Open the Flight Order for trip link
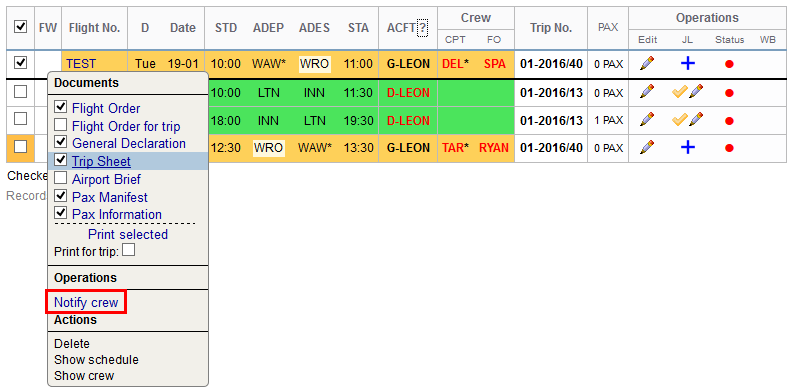Viewport: 793px width, 392px height. (x=126, y=126)
